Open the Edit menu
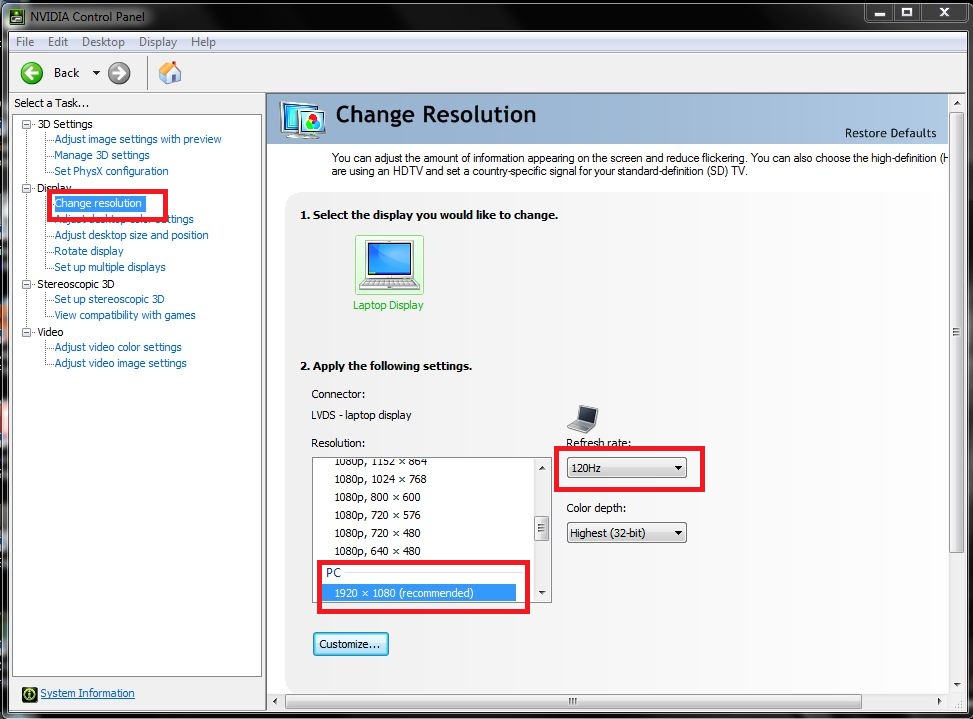Viewport: 973px width, 719px height. (58, 42)
